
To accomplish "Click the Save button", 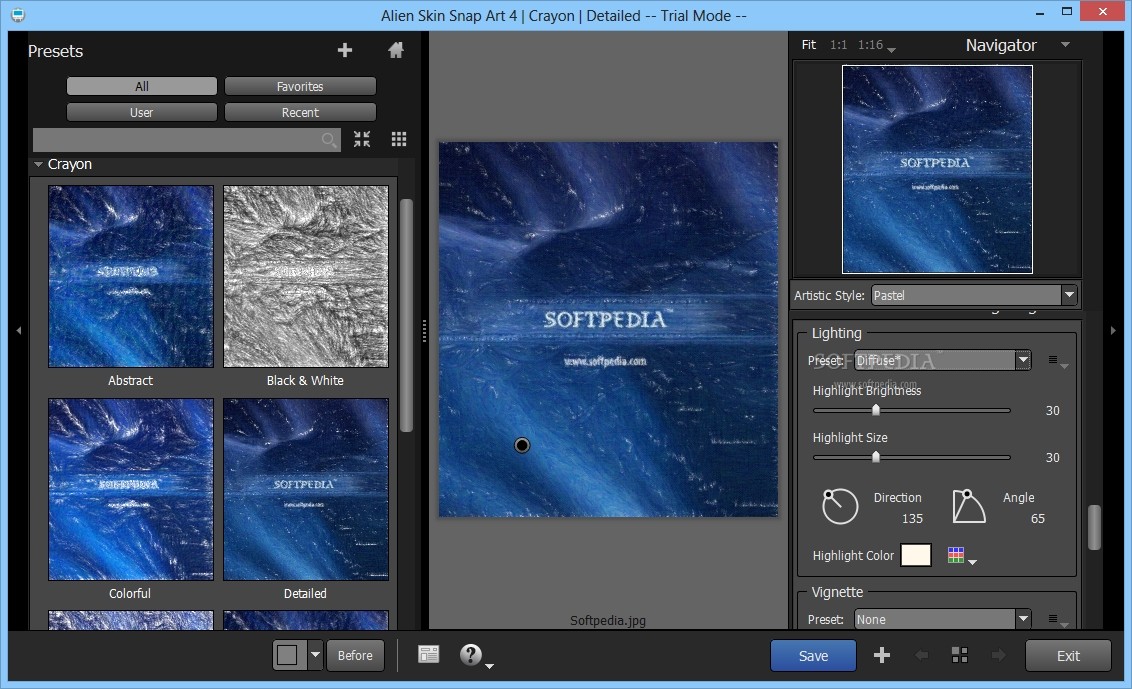I will (x=813, y=655).
